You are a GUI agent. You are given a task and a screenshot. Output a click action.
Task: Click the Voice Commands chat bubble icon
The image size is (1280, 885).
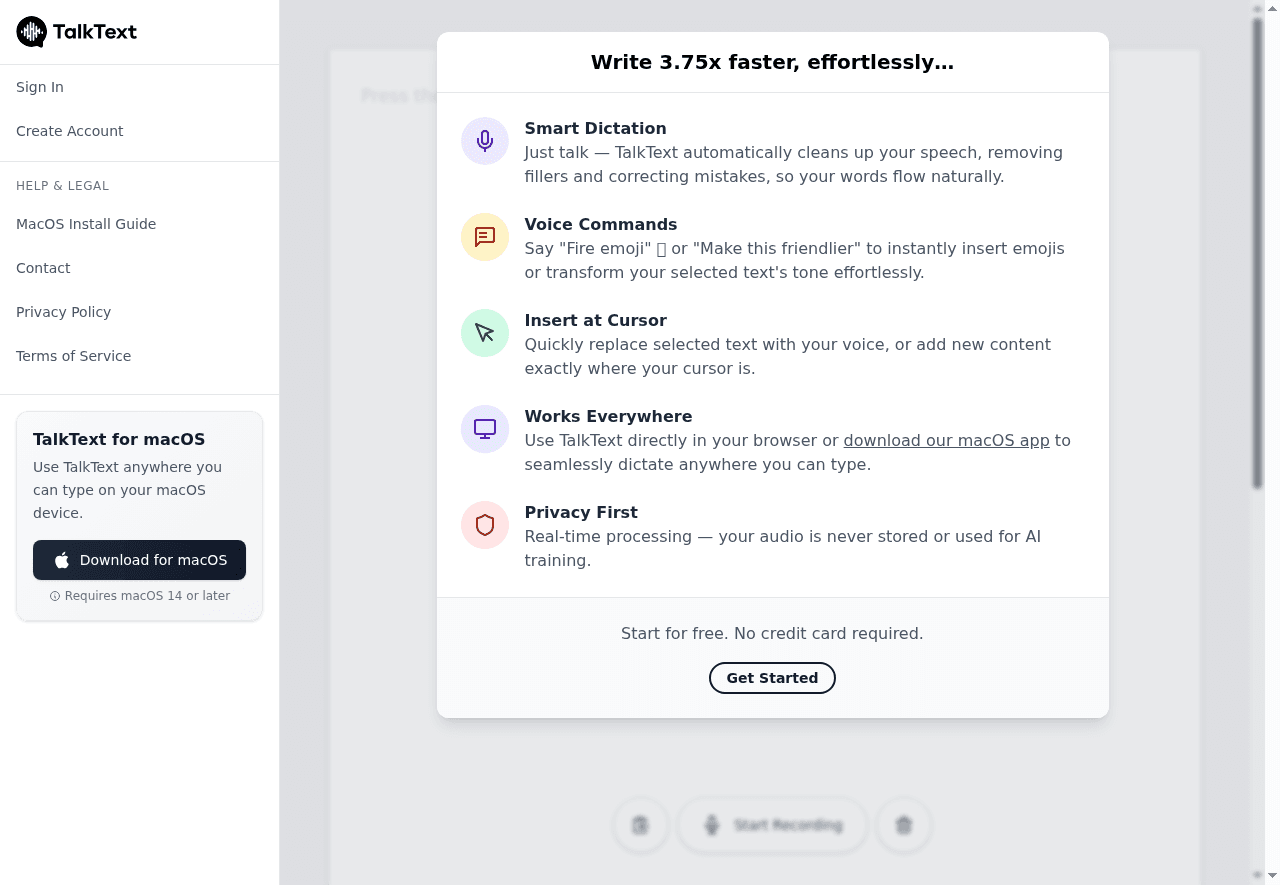coord(485,237)
